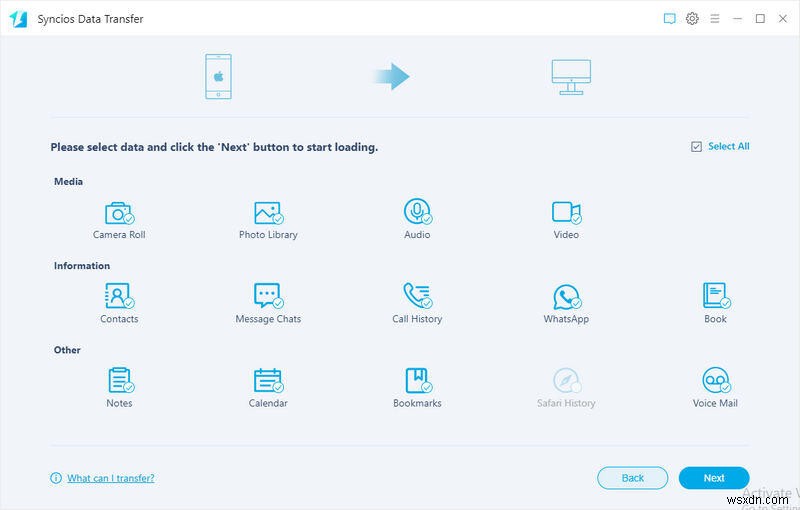800x510 pixels.
Task: Click the iPhone source device icon
Action: click(218, 76)
